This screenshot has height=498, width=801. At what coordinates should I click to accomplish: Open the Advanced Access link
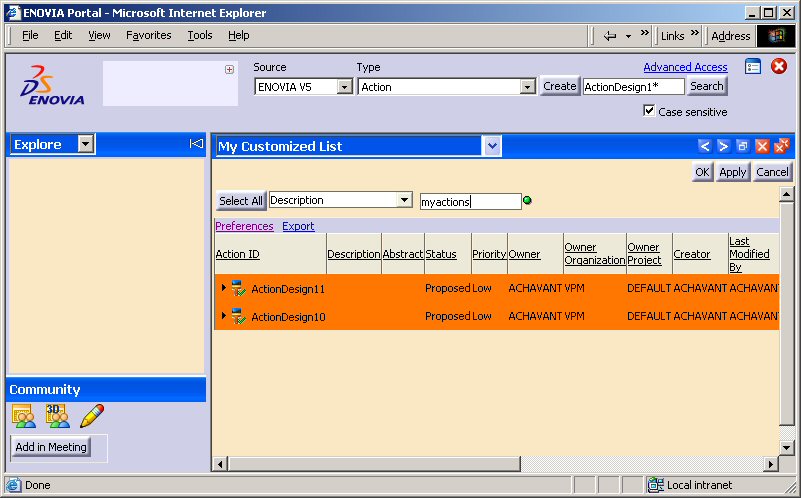(685, 67)
